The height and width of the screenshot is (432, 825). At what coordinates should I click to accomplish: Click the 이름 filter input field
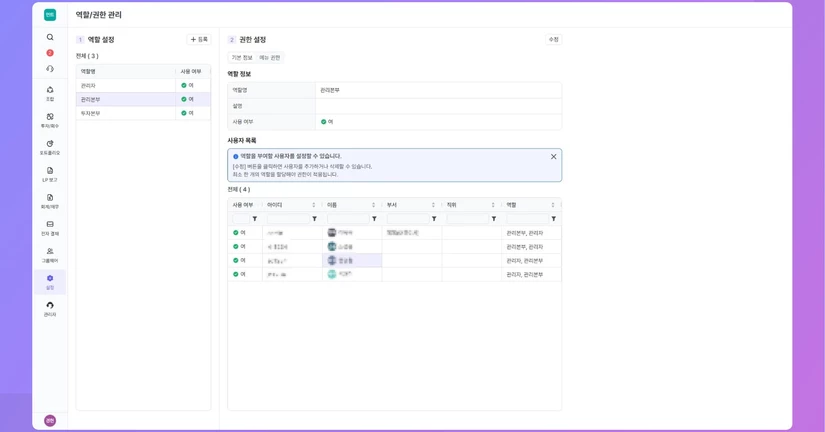pyautogui.click(x=348, y=219)
